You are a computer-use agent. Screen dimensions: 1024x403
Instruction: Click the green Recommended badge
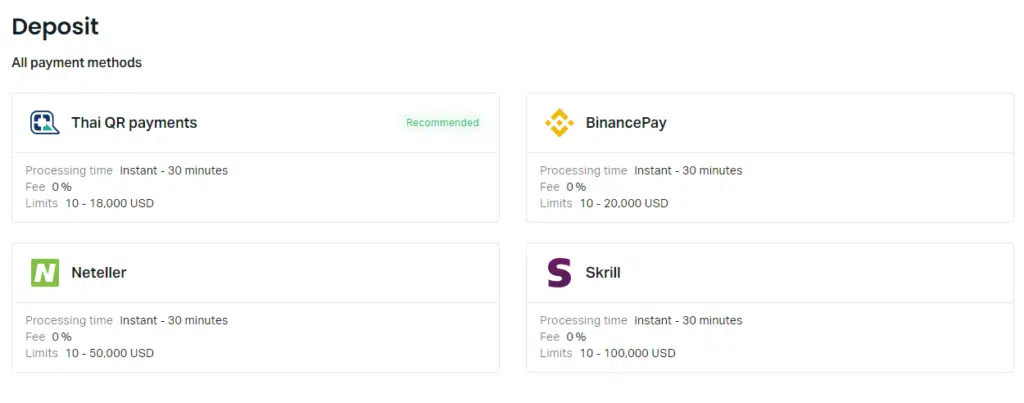(442, 123)
